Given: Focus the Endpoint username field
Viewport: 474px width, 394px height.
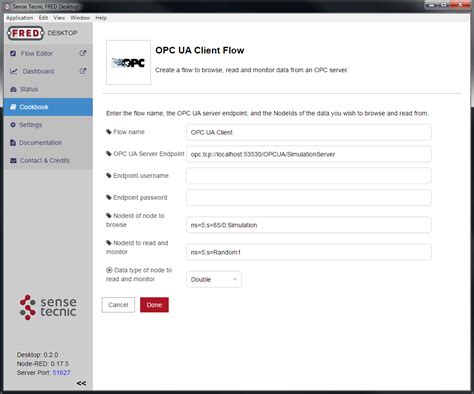Looking at the screenshot, I should tap(309, 176).
